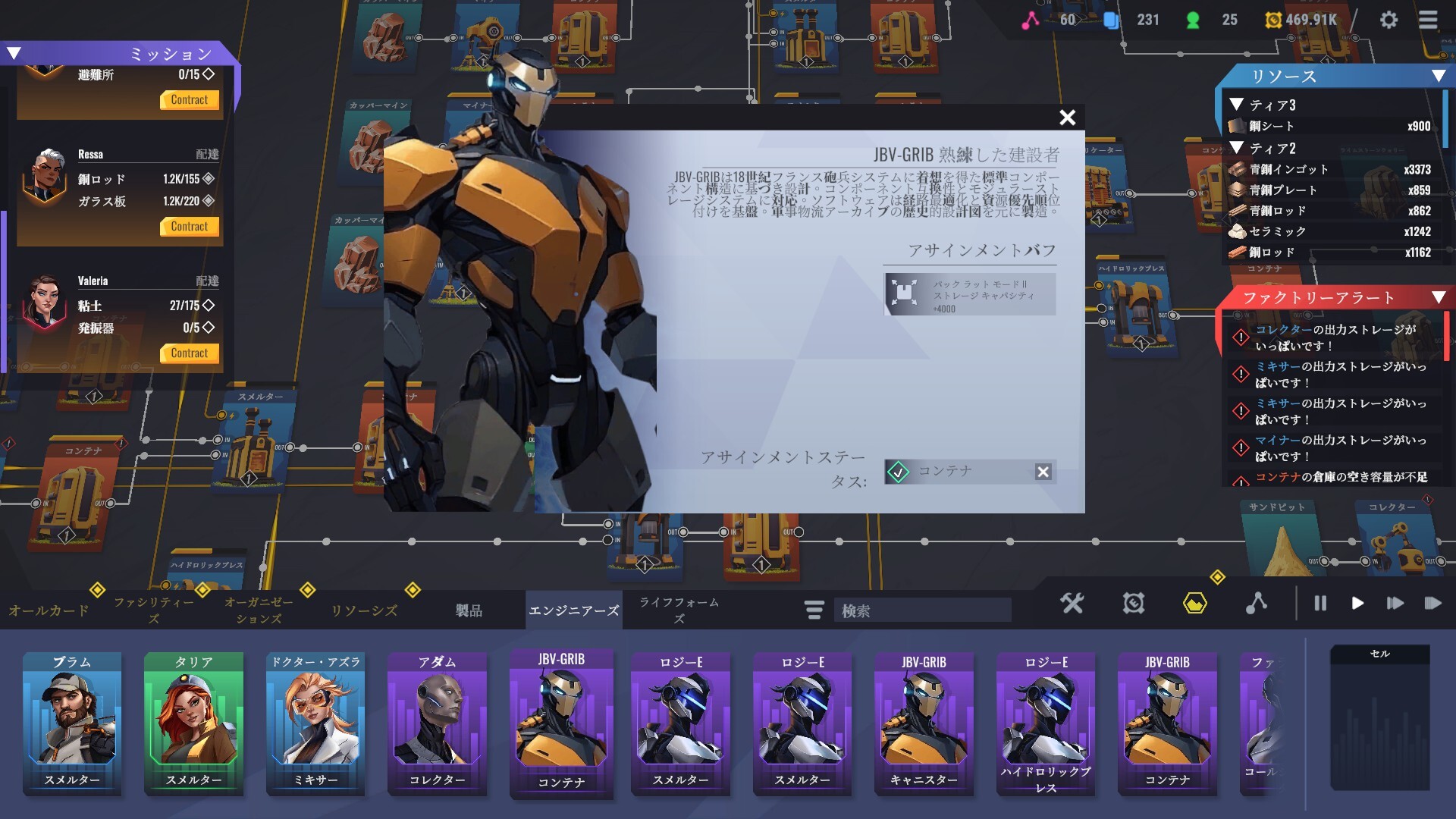The image size is (1456, 819).
Task: Open the settings gear icon
Action: tap(1389, 20)
